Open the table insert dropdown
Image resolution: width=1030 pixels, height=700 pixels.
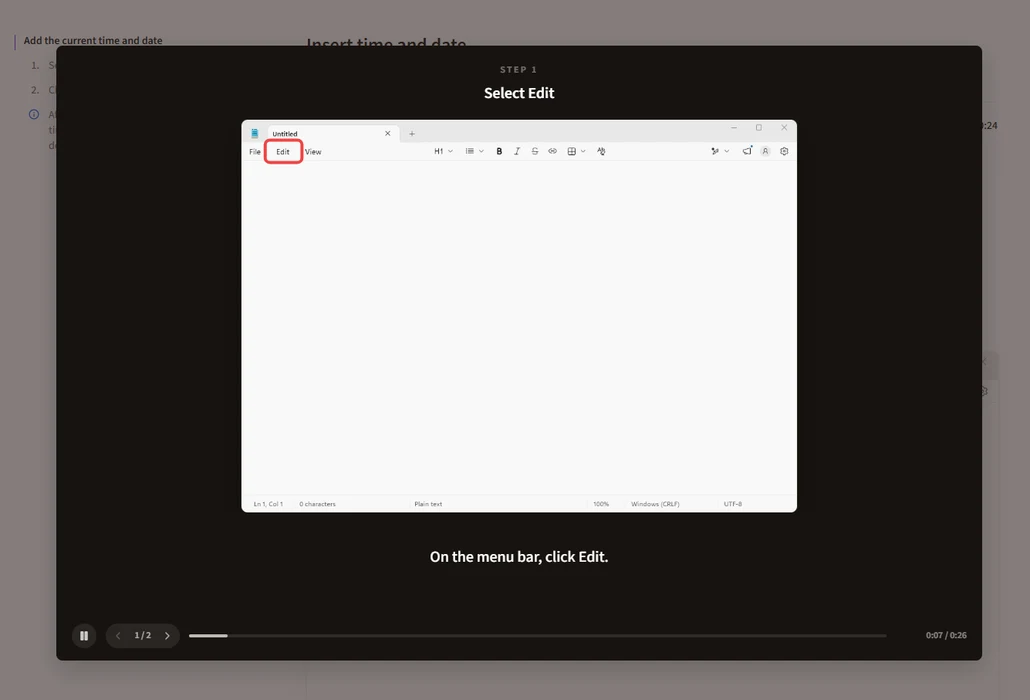coord(576,151)
